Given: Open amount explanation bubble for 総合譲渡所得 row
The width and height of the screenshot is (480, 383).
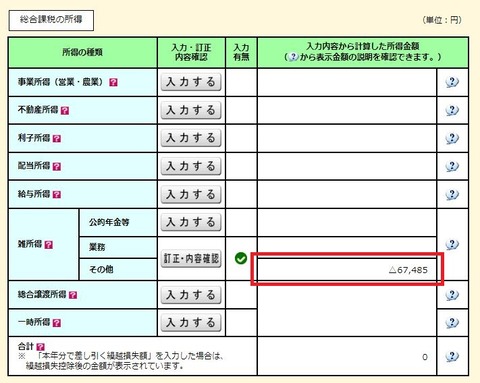Looking at the screenshot, I should click(x=452, y=295).
